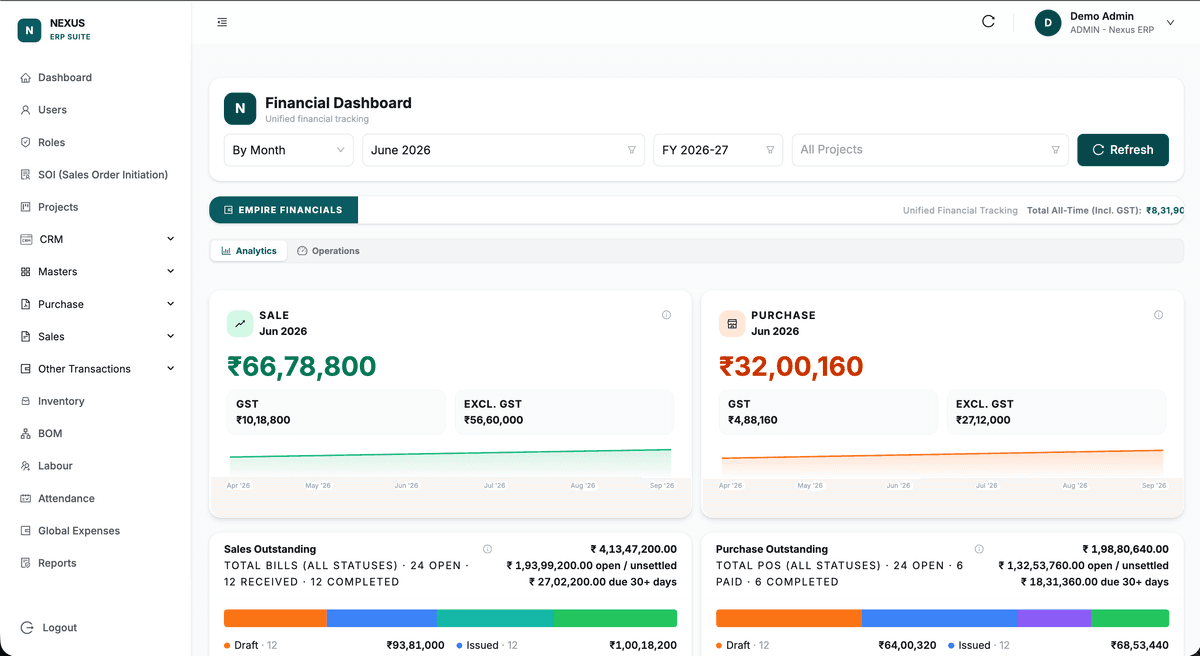Click the orange Draft segment of Sales Outstanding bar

[x=275, y=618]
